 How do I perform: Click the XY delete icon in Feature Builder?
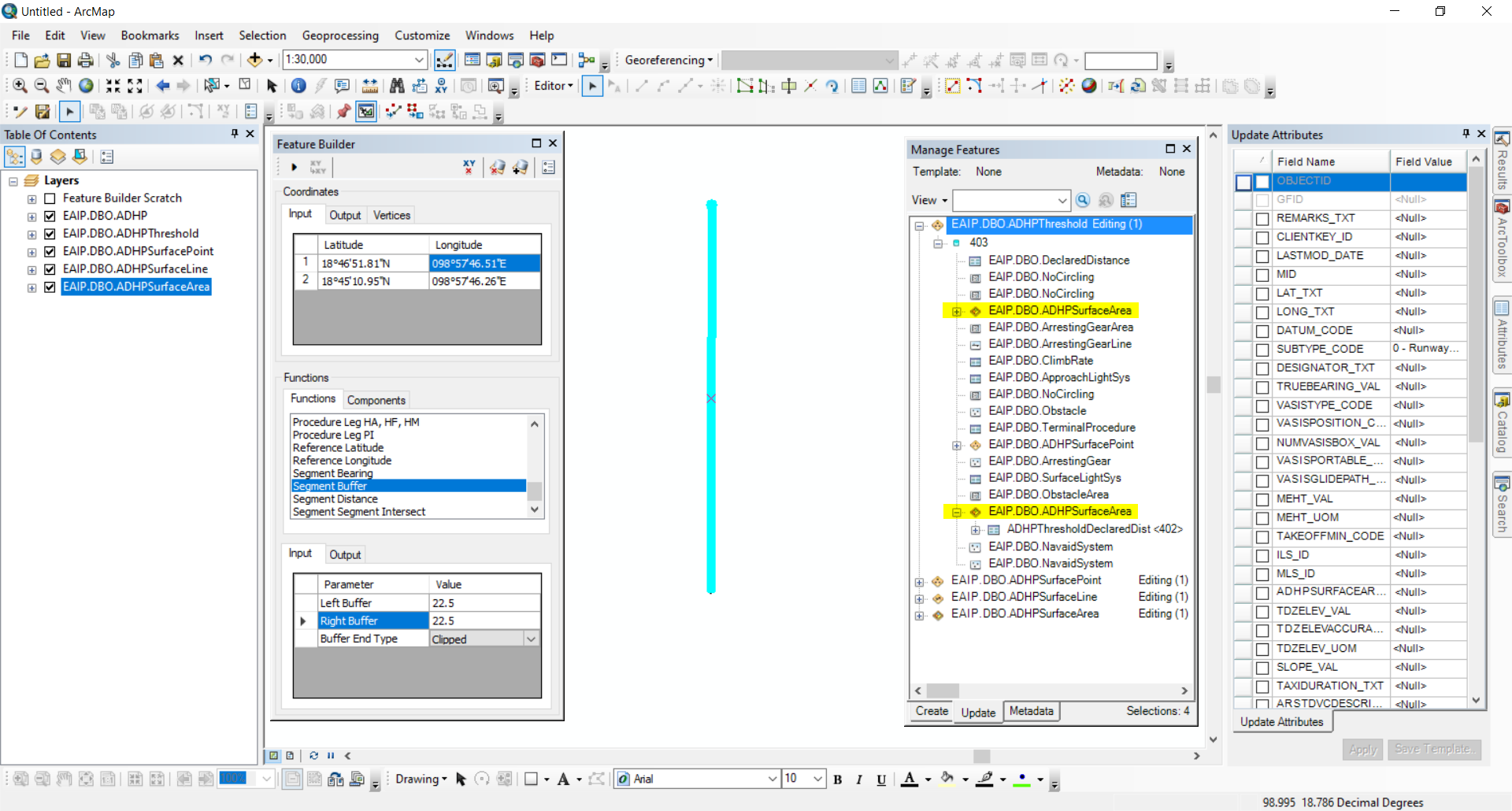click(469, 167)
